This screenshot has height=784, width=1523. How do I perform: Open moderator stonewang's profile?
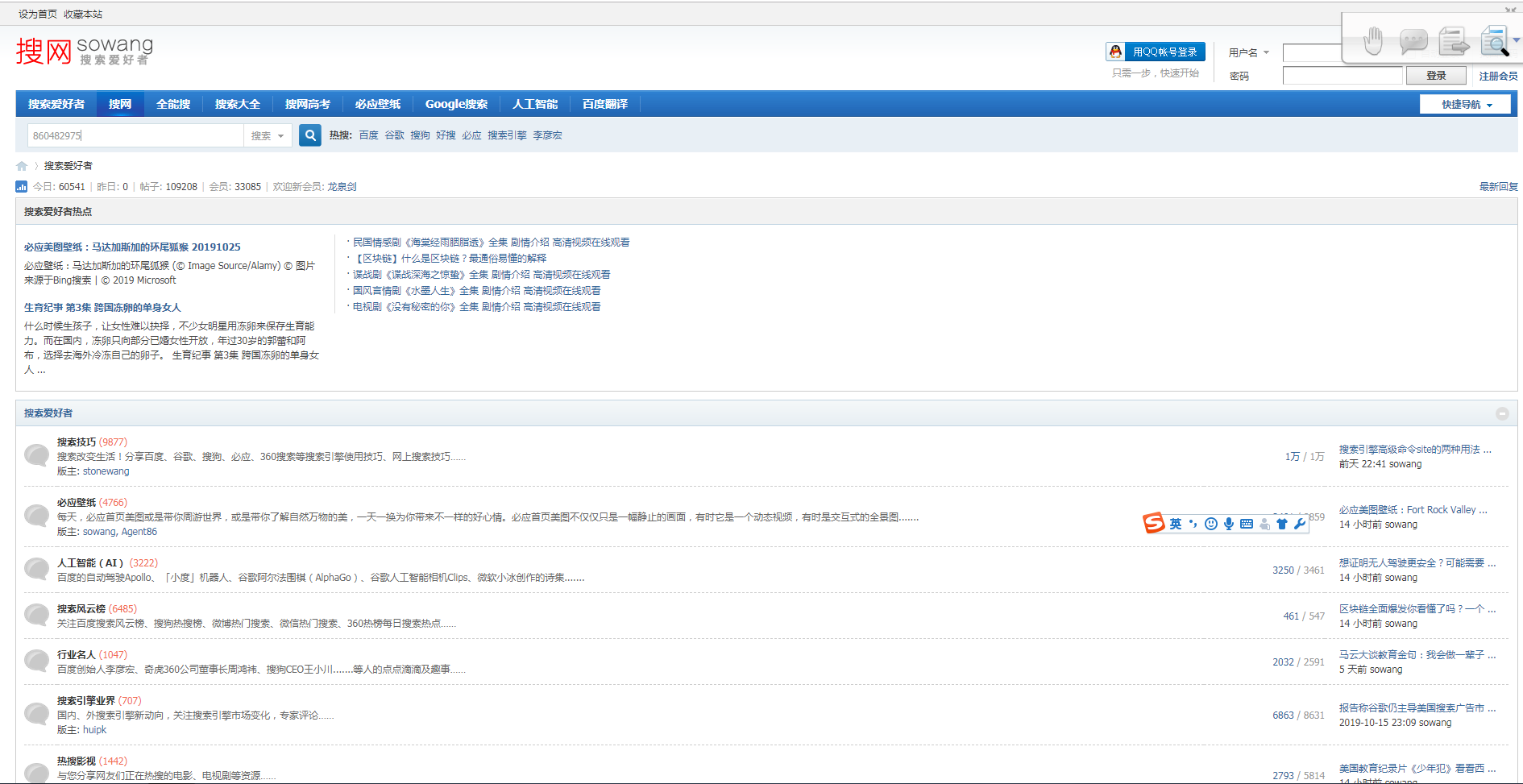point(106,471)
